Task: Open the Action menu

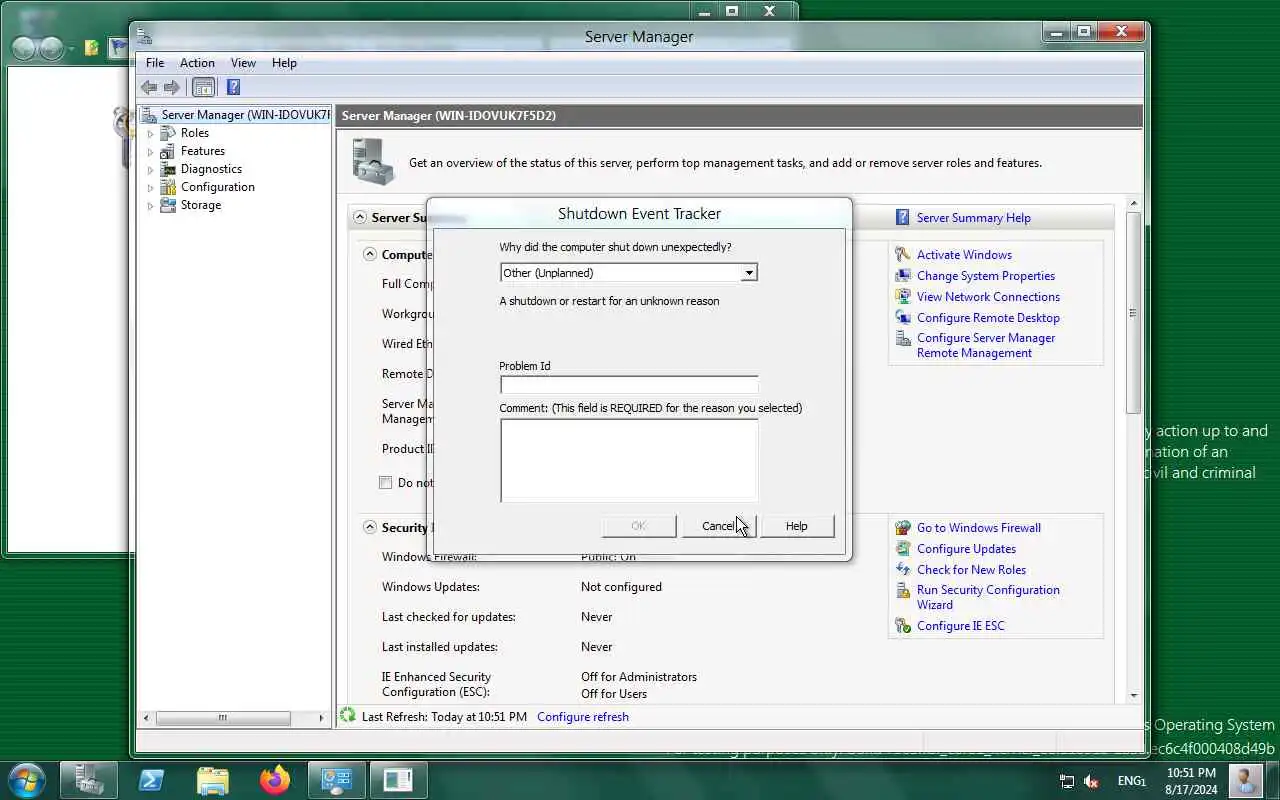Action: click(197, 62)
